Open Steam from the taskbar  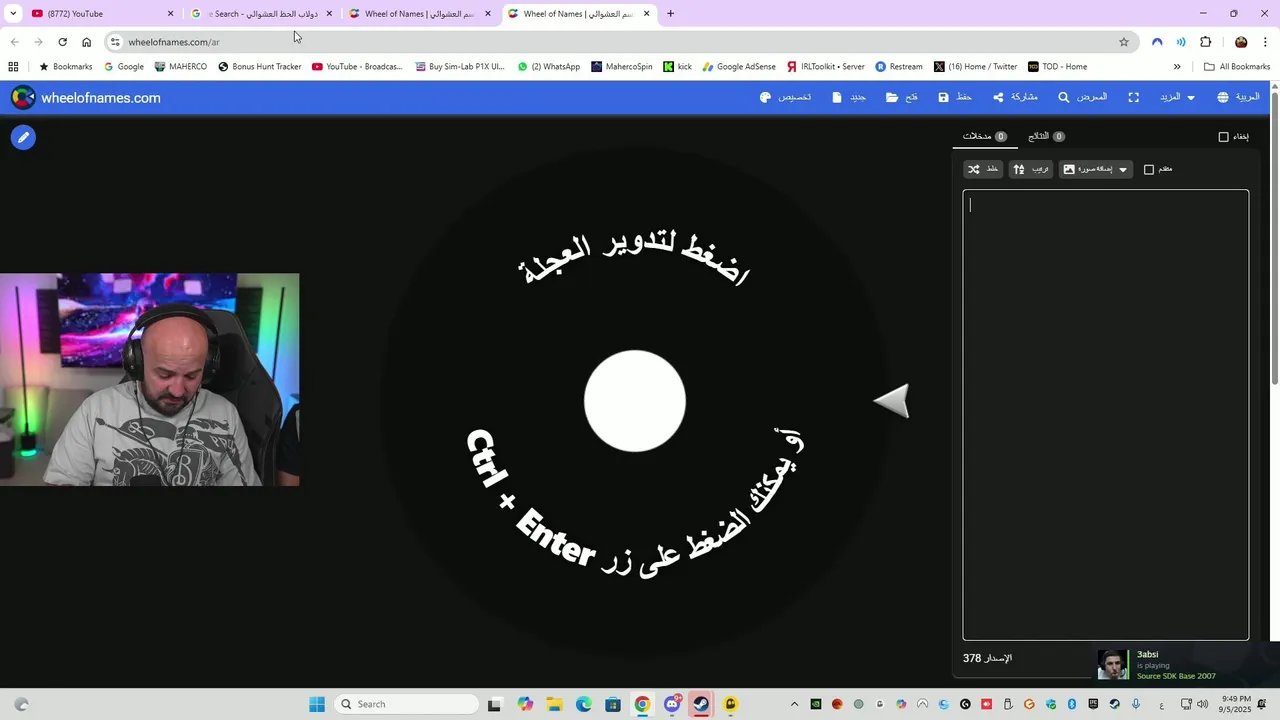(701, 704)
